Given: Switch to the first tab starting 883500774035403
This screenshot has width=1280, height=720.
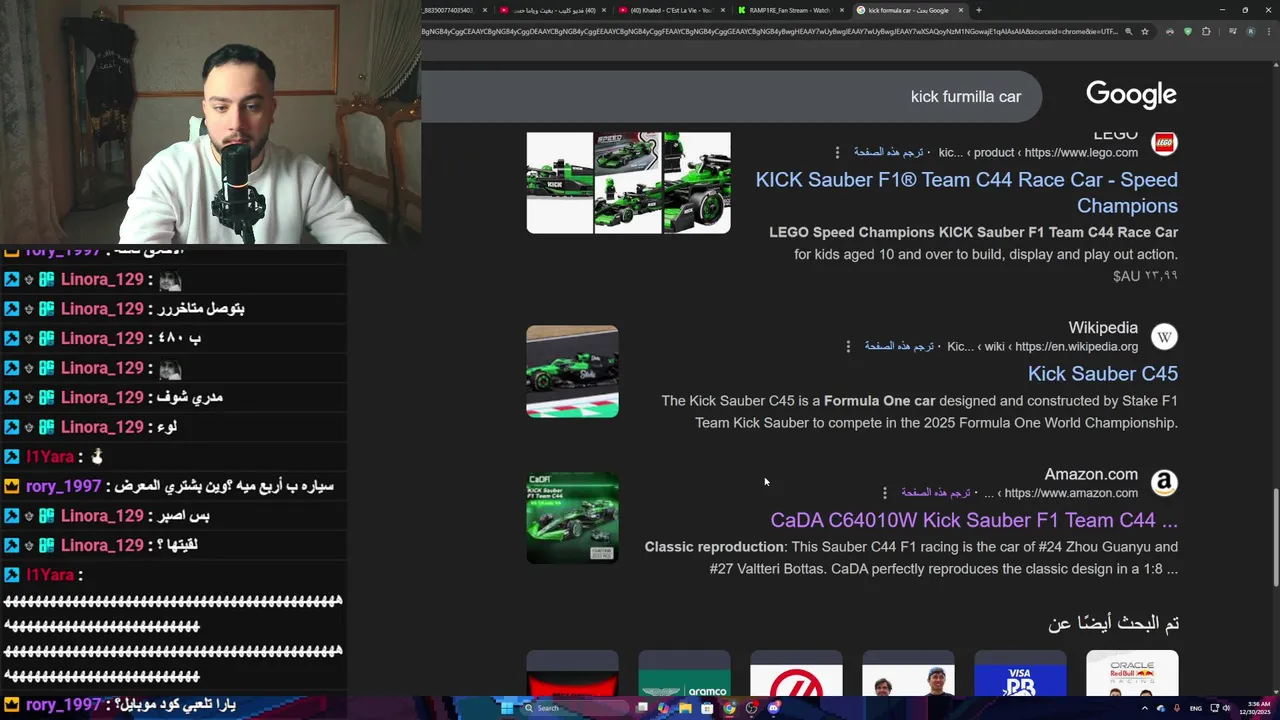Looking at the screenshot, I should pos(447,10).
